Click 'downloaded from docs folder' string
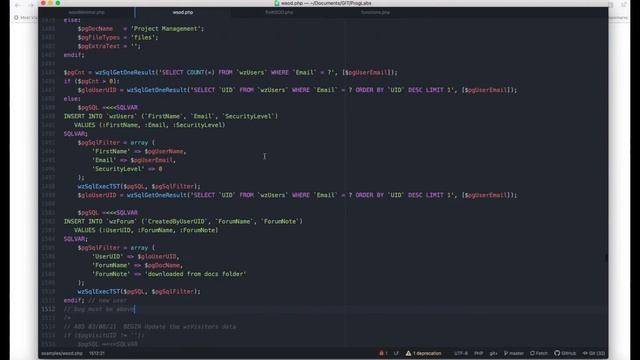 click(x=196, y=274)
